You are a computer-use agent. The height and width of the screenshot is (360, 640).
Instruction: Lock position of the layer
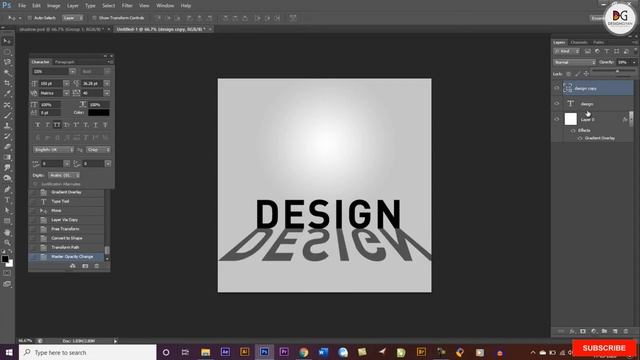[x=586, y=74]
